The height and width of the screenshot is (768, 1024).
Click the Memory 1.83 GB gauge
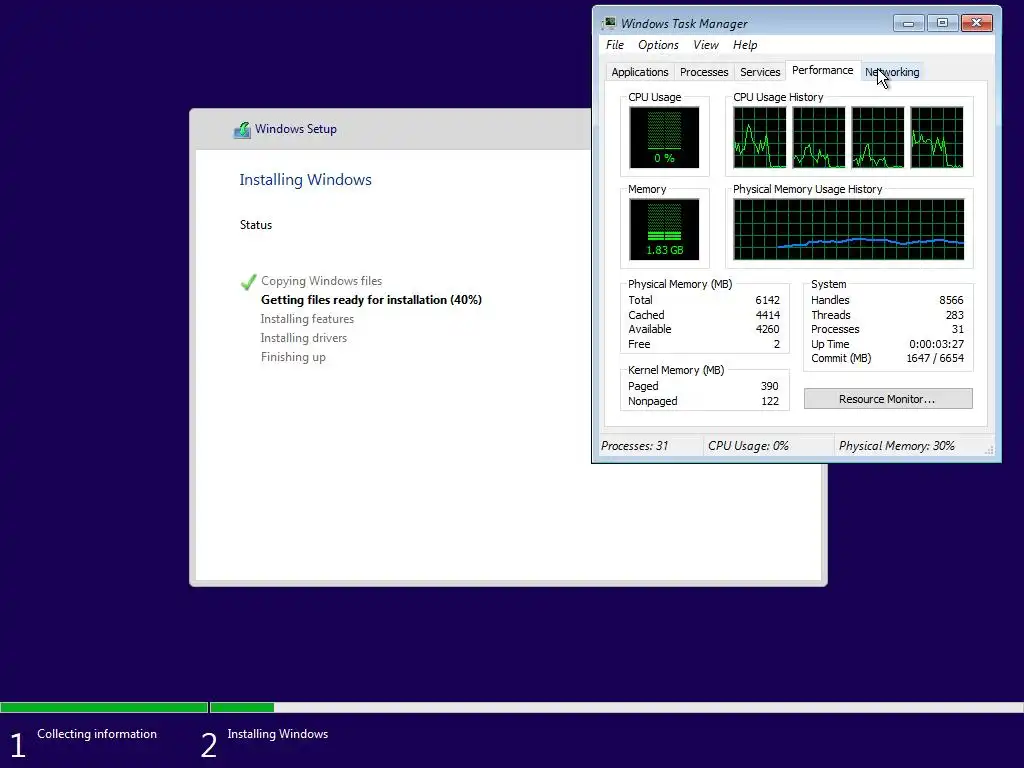(x=664, y=230)
